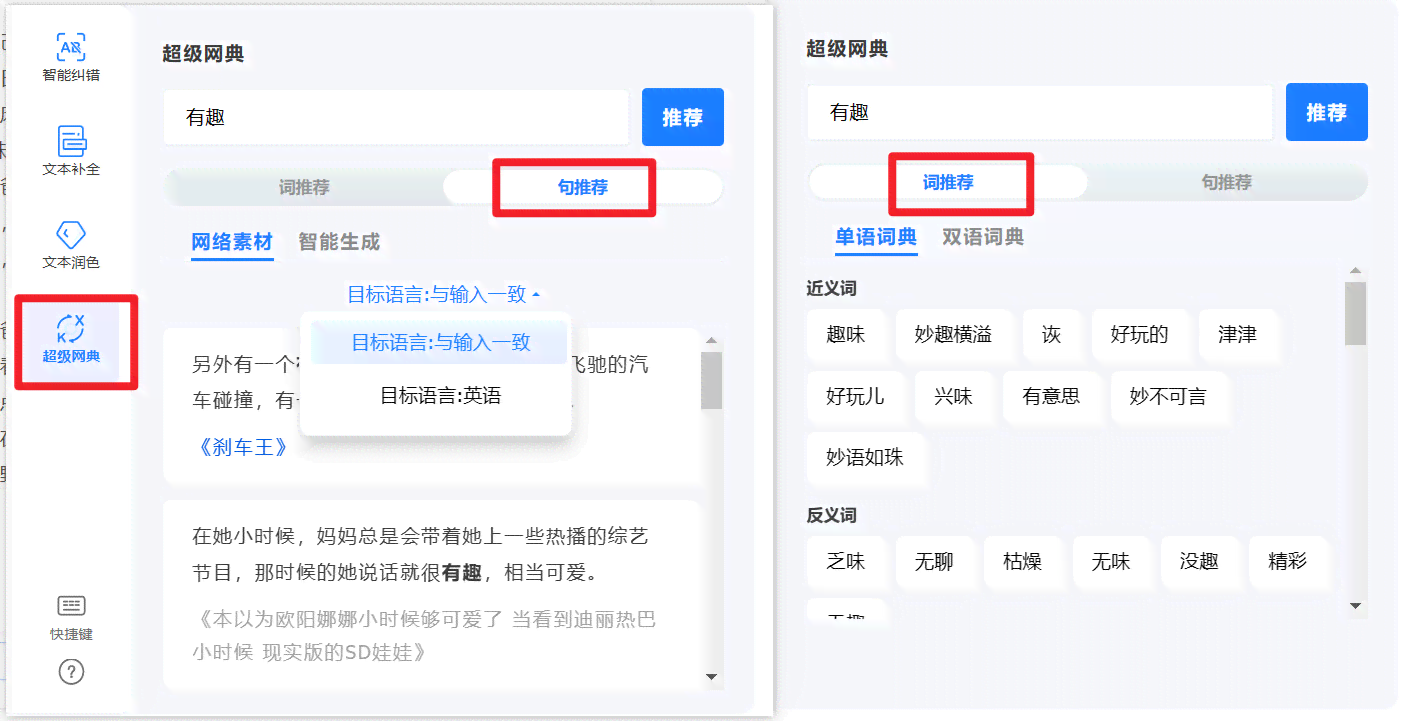
Task: Focus the 有趣 search field in right panel
Action: coord(1041,112)
